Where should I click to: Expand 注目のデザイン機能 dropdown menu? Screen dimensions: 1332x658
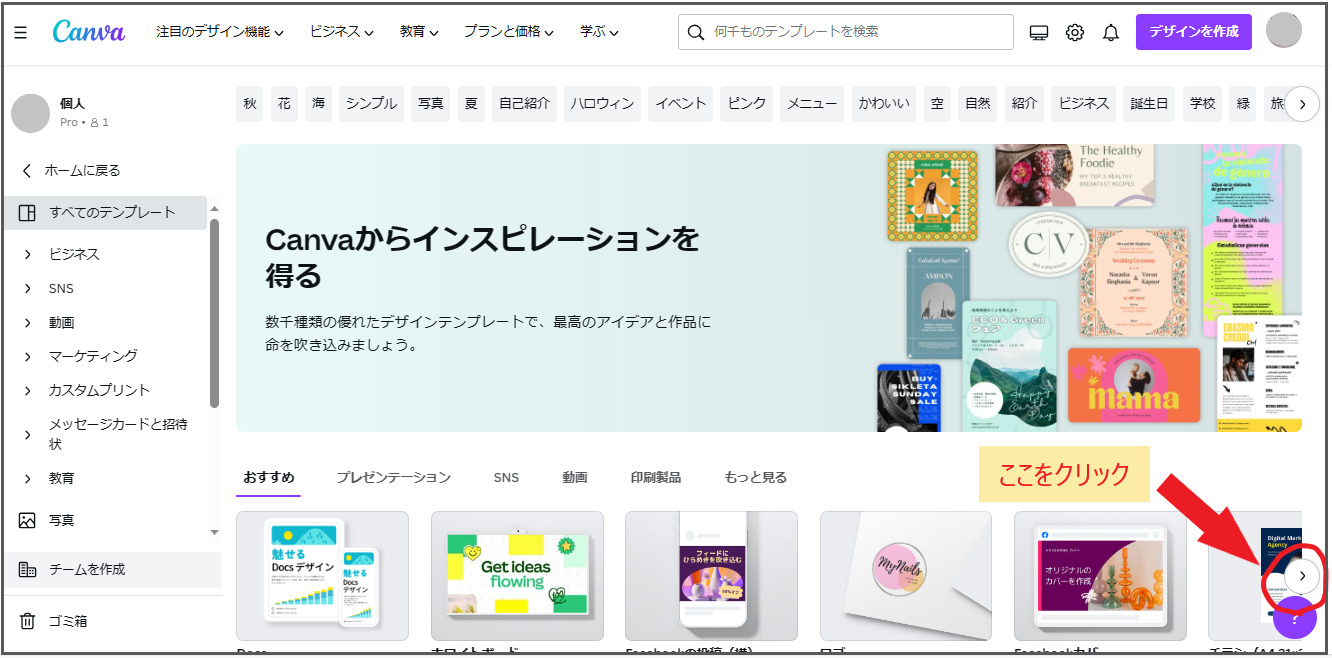point(219,32)
